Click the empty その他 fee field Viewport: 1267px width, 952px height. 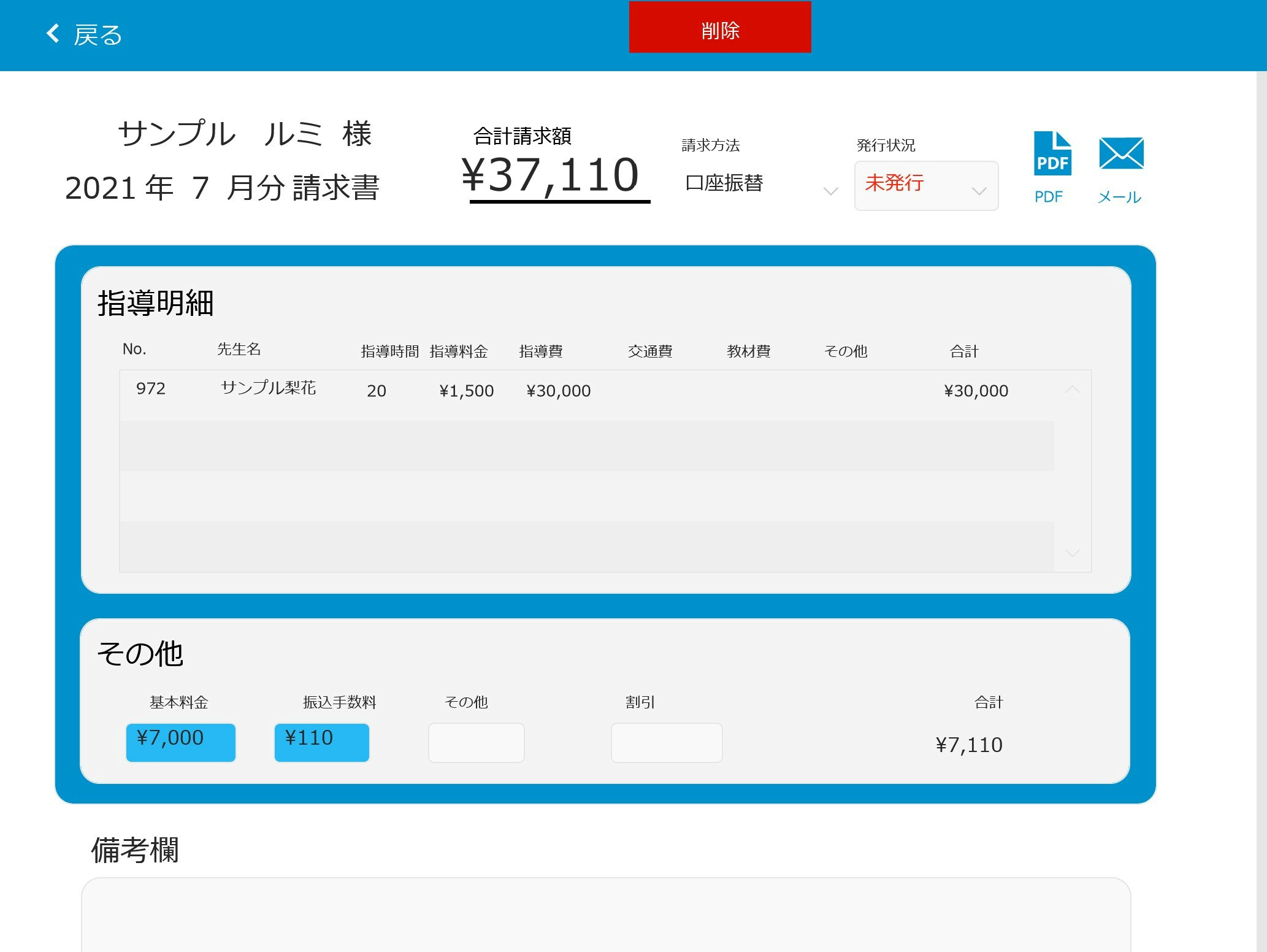[x=476, y=742]
